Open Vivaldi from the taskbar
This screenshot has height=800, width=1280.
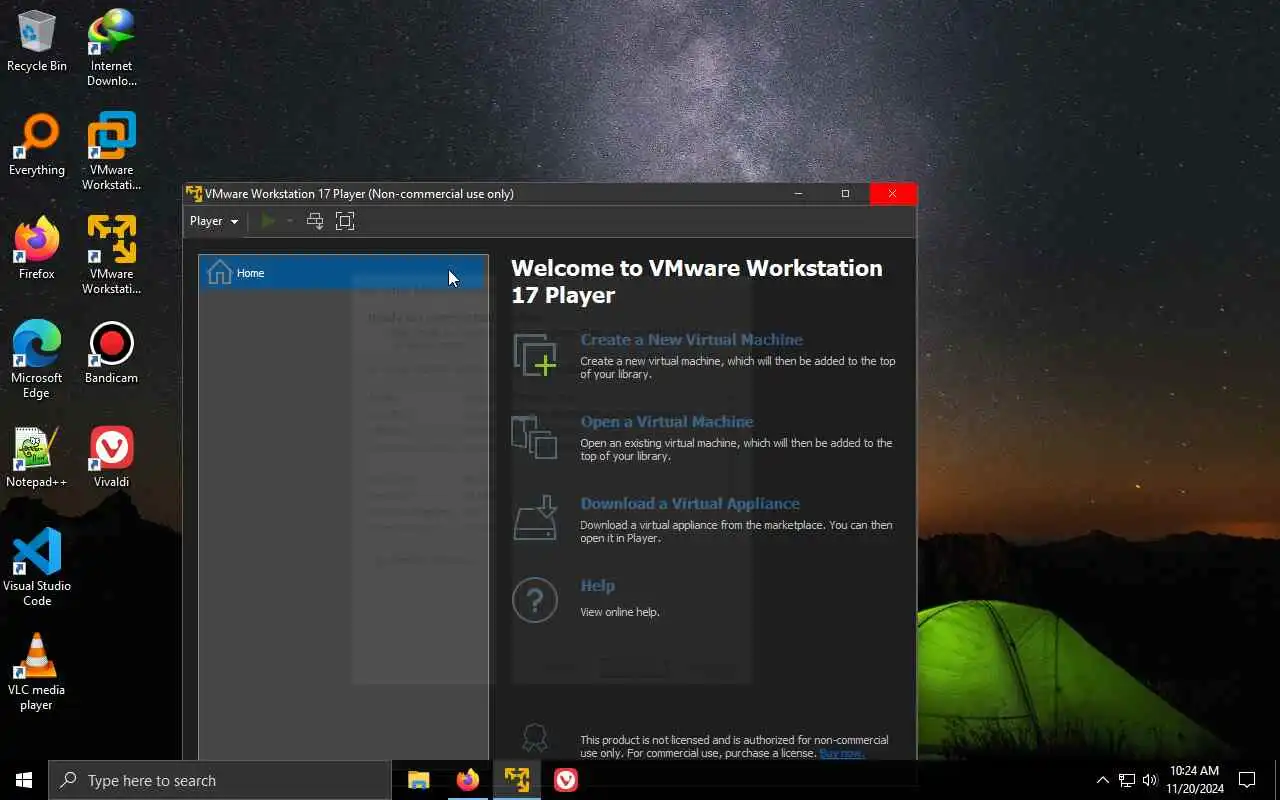click(x=565, y=780)
